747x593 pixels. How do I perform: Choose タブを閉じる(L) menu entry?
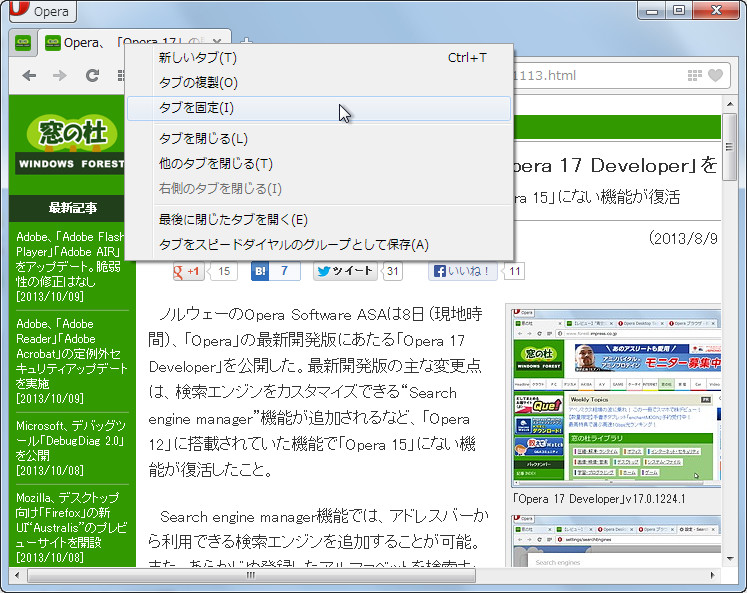[x=319, y=139]
